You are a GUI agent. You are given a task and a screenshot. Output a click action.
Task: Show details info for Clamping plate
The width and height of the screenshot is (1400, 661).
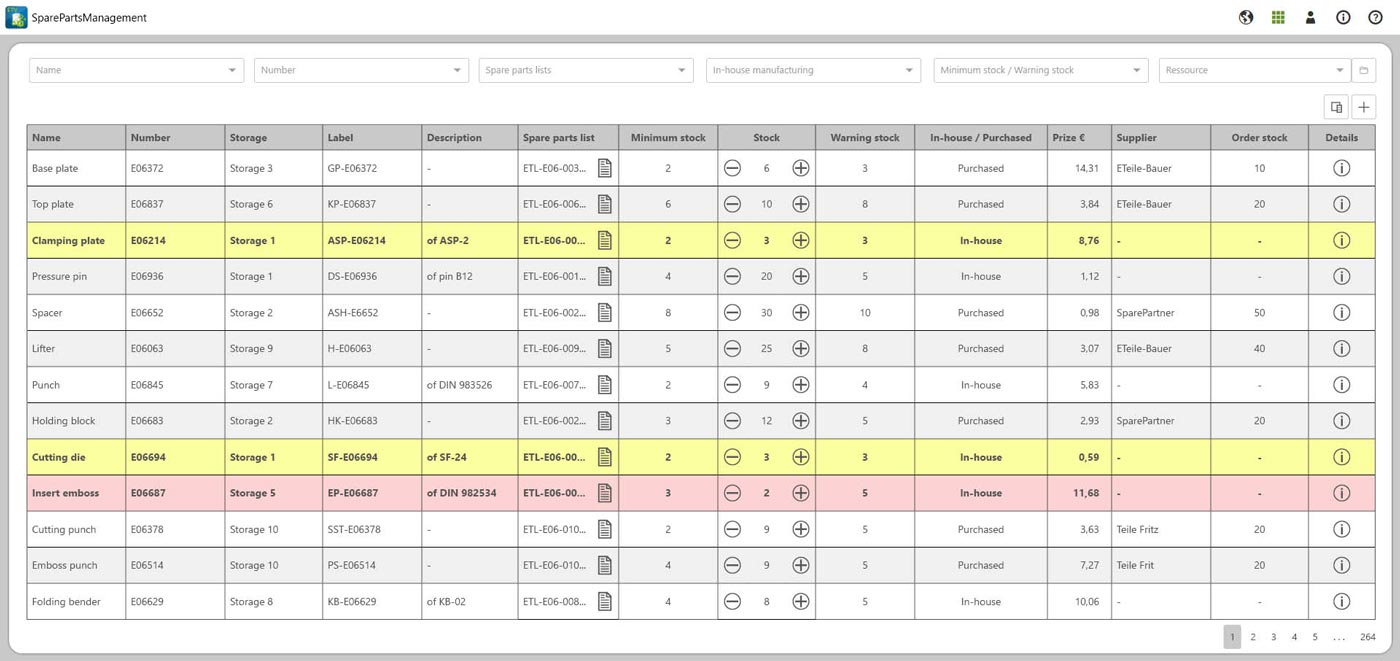(x=1341, y=240)
